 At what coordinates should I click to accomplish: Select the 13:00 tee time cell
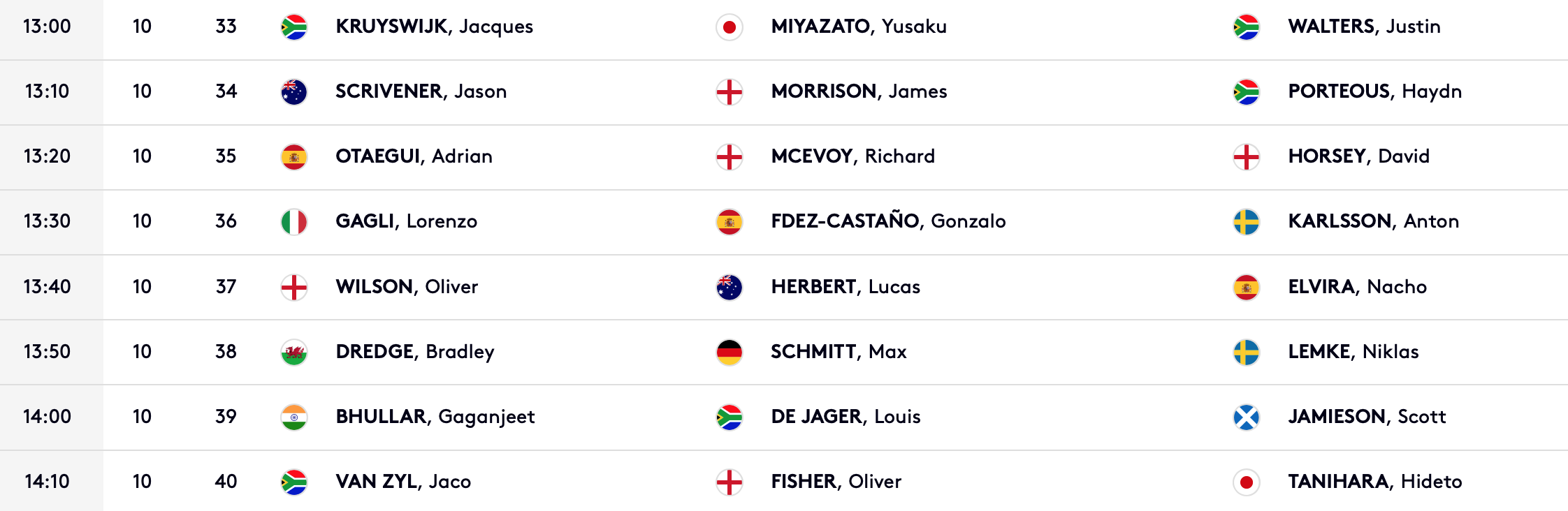(x=48, y=27)
